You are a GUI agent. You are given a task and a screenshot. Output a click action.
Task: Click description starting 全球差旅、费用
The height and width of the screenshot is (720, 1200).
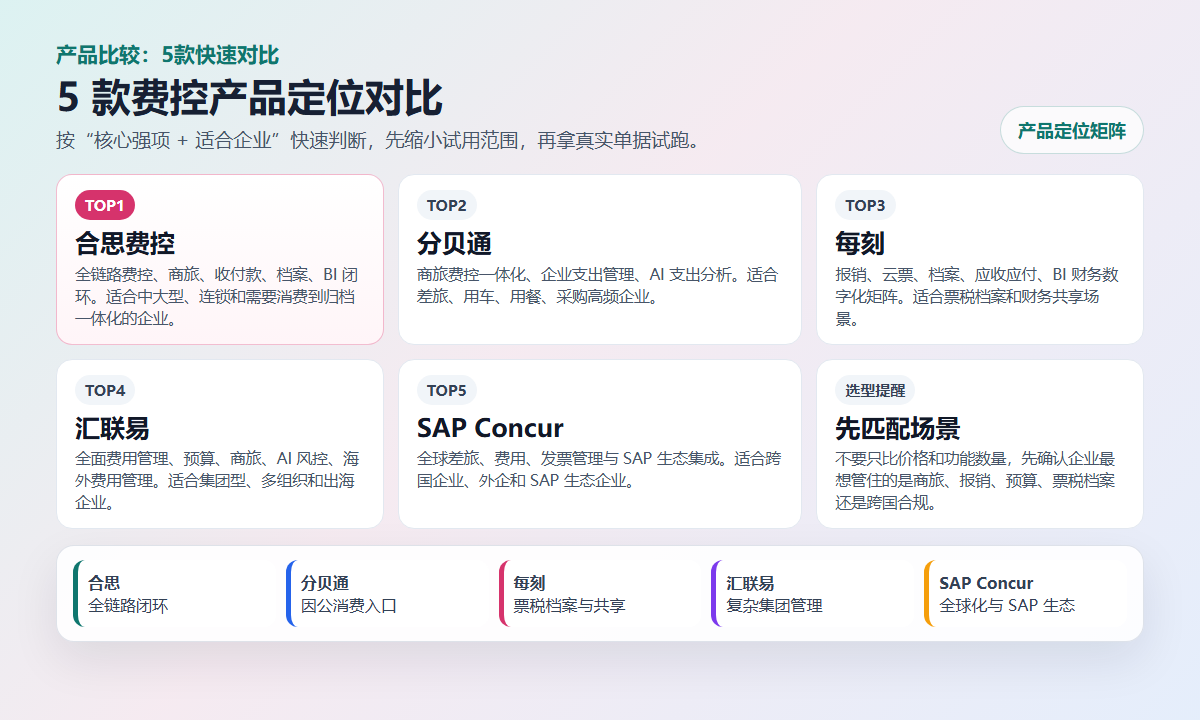tap(599, 470)
